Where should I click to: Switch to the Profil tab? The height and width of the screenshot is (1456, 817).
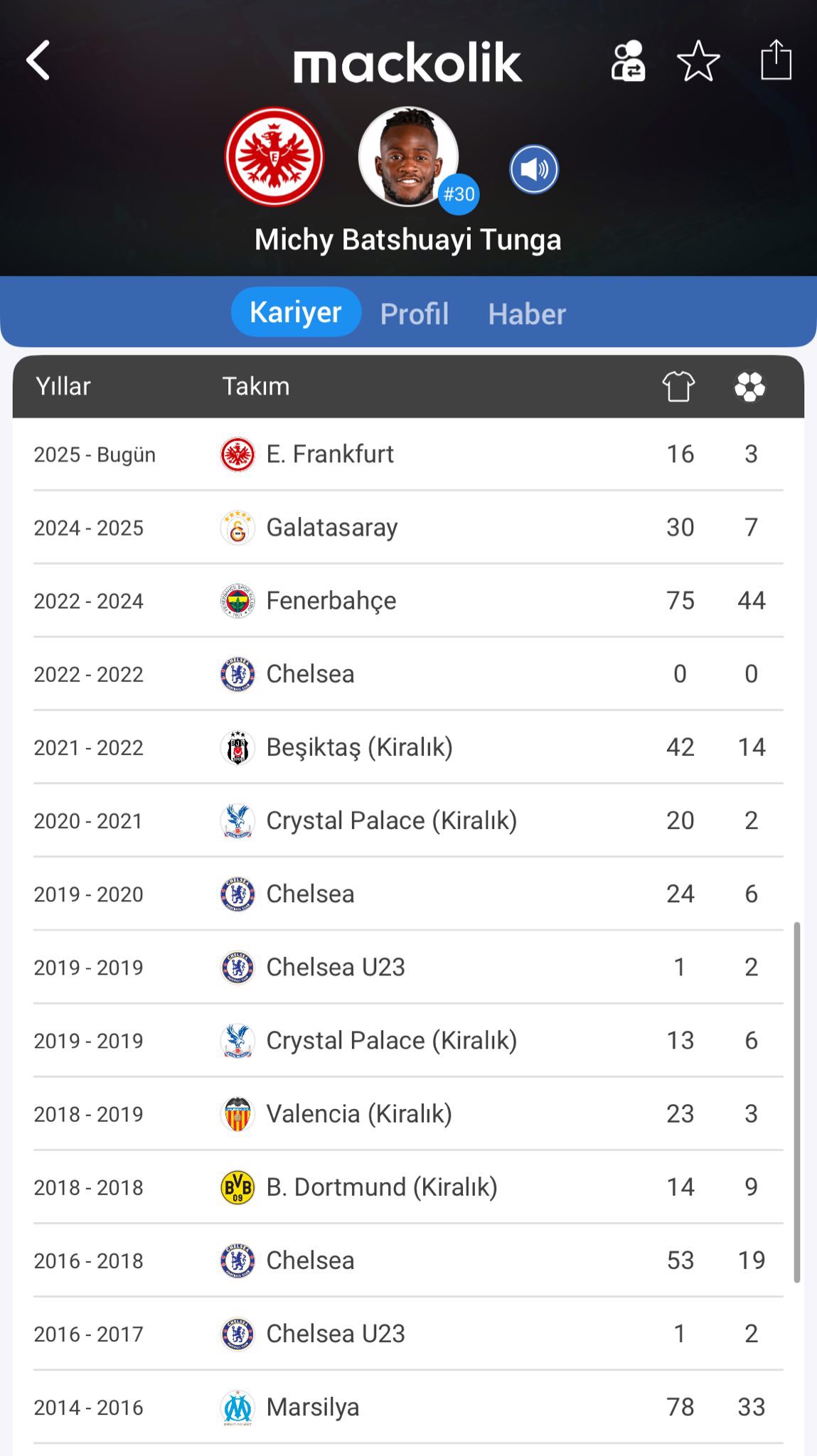coord(415,314)
